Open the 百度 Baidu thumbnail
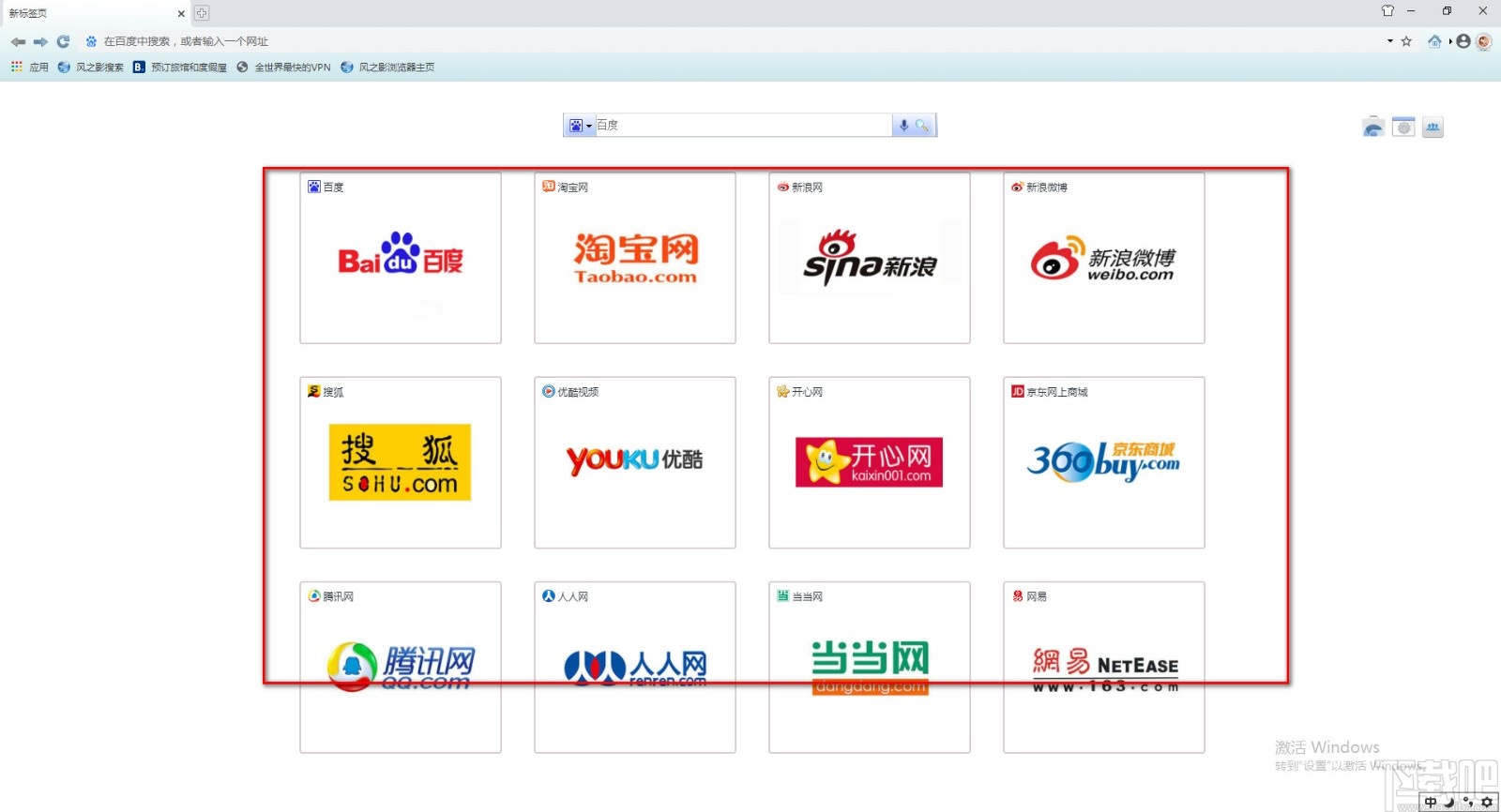Image resolution: width=1501 pixels, height=812 pixels. [401, 258]
